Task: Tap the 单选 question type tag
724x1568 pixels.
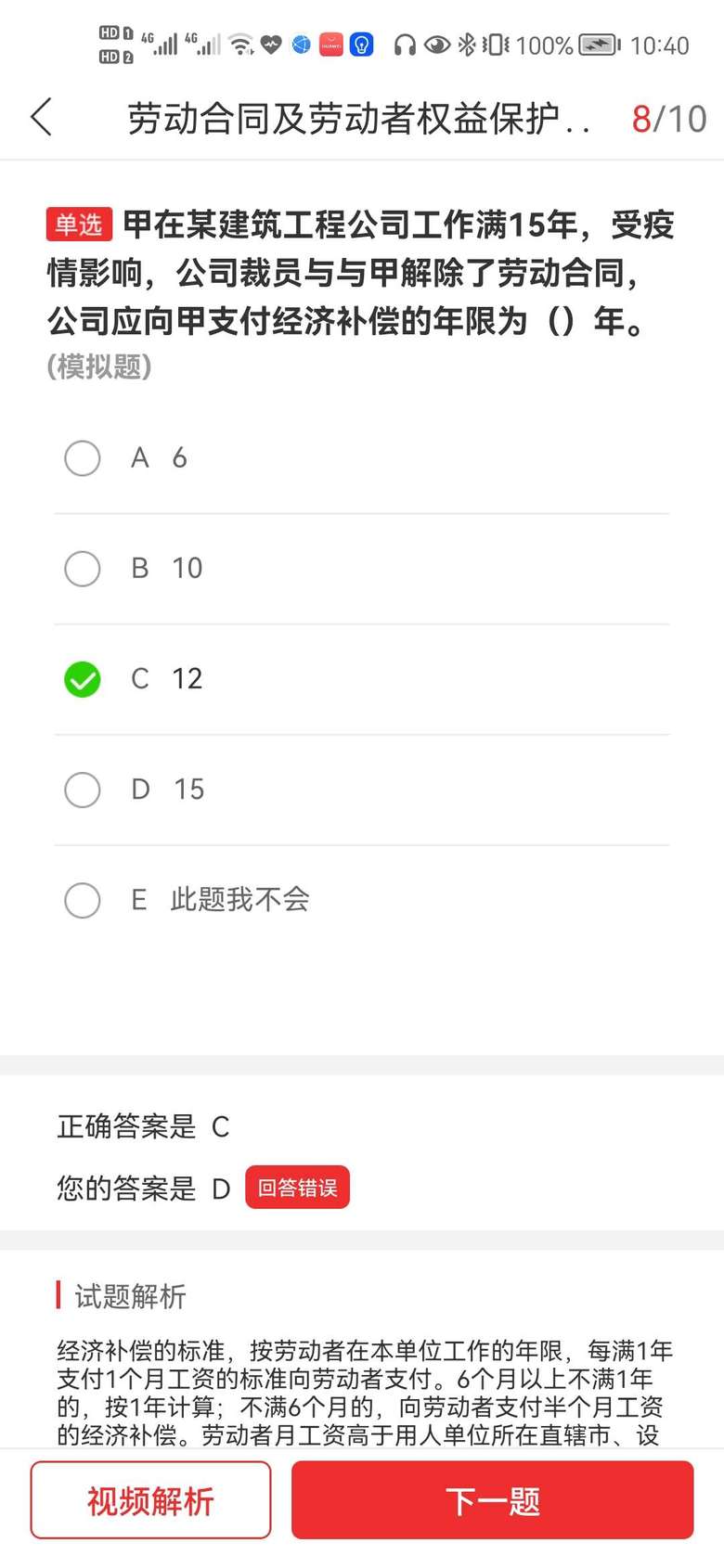Action: [x=79, y=225]
